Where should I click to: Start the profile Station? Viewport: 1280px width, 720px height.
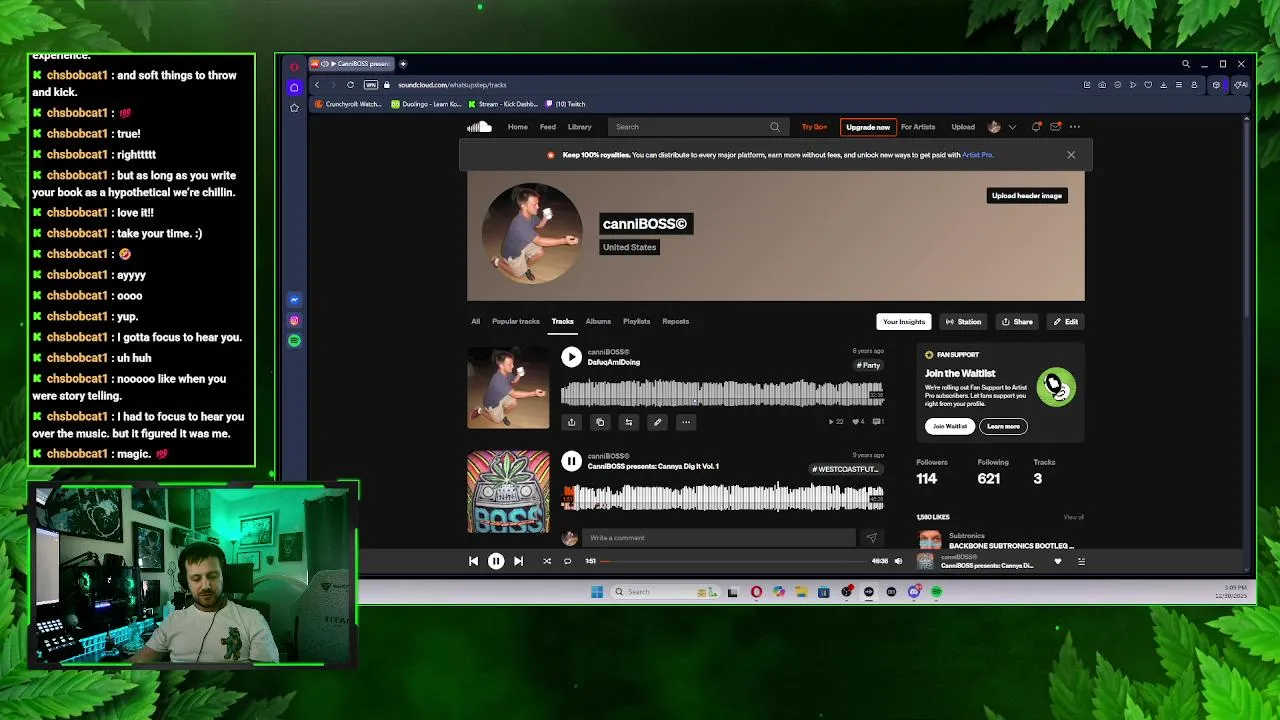tap(964, 322)
